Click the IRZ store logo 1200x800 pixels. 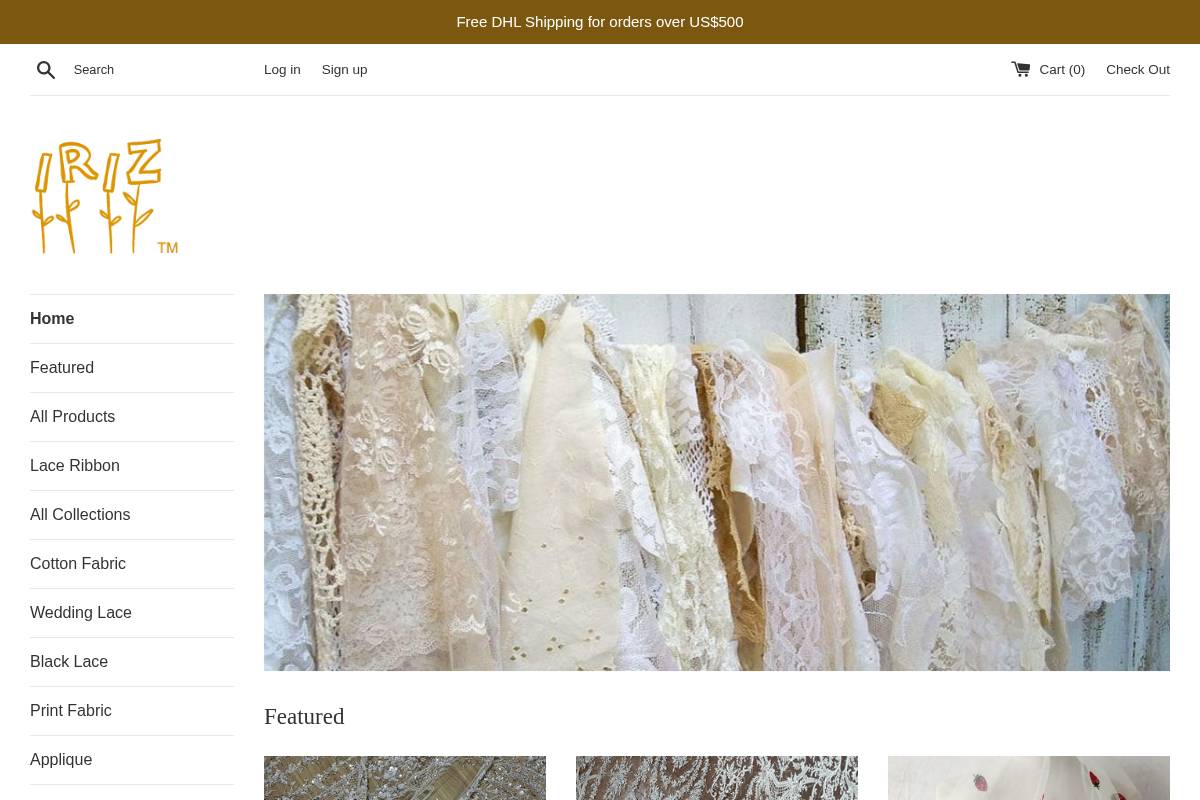(x=104, y=196)
